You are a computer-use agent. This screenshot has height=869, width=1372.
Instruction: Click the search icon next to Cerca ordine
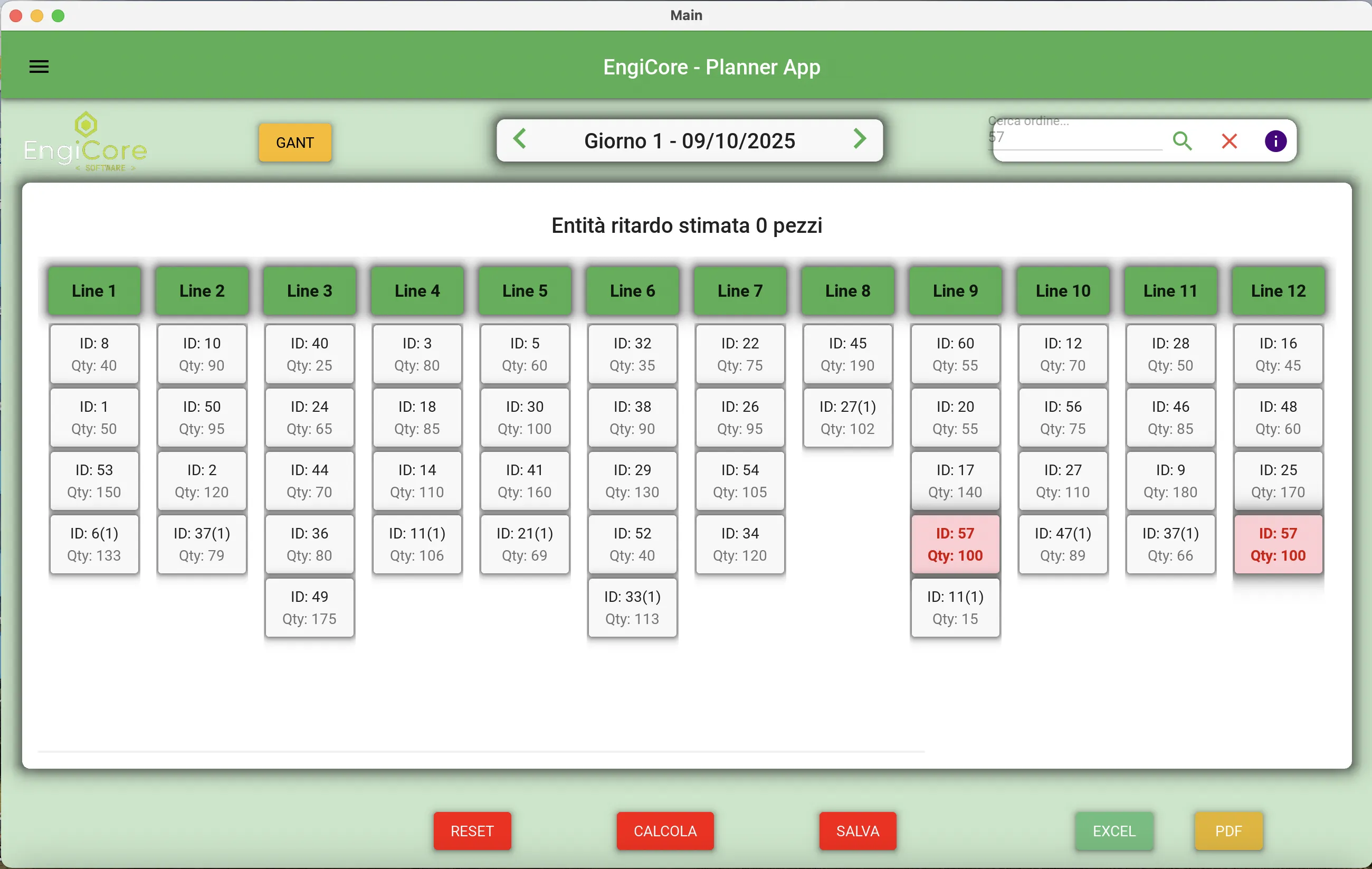[x=1183, y=141]
